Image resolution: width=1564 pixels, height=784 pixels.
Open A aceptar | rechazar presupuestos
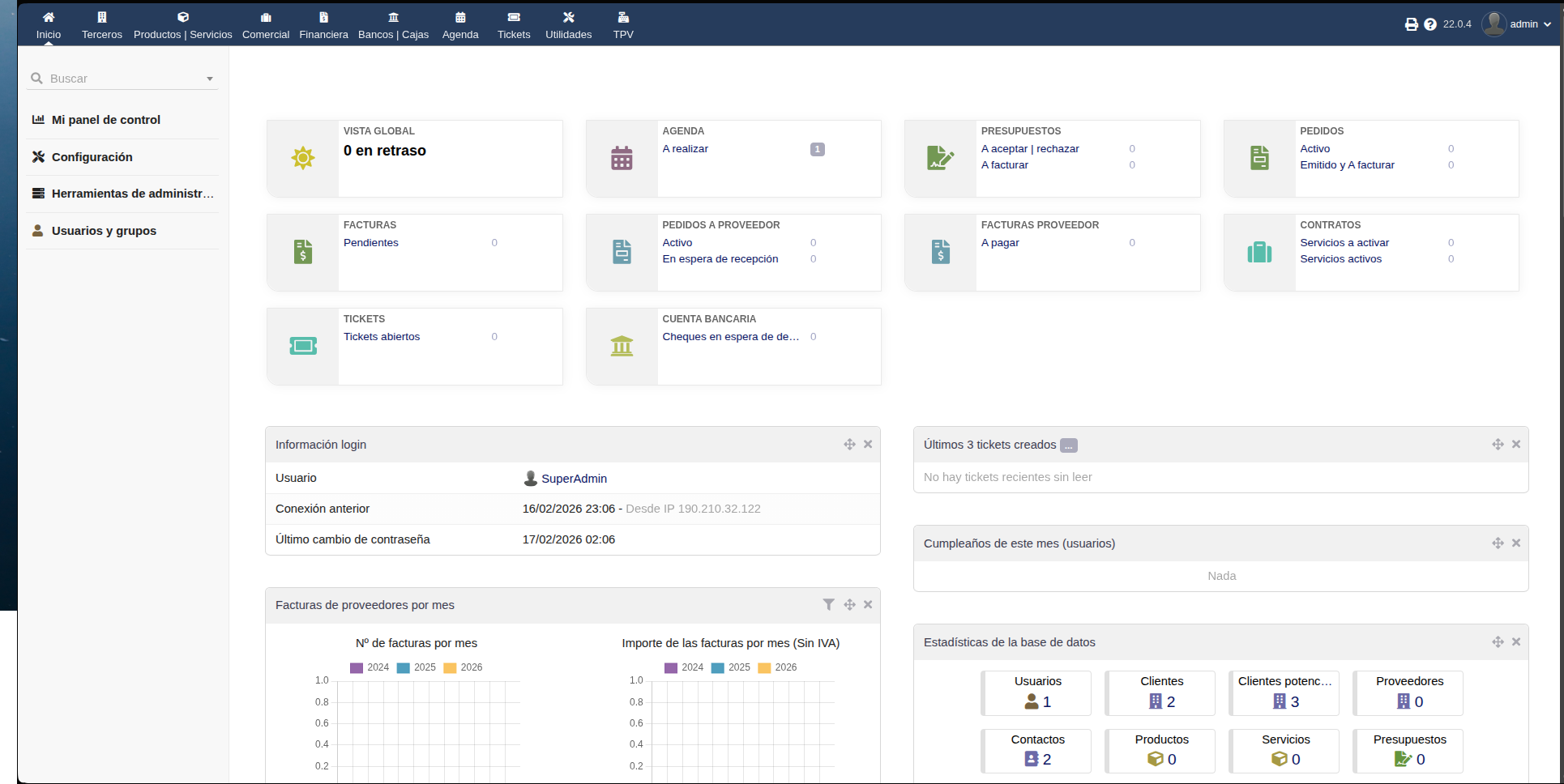pos(1030,149)
